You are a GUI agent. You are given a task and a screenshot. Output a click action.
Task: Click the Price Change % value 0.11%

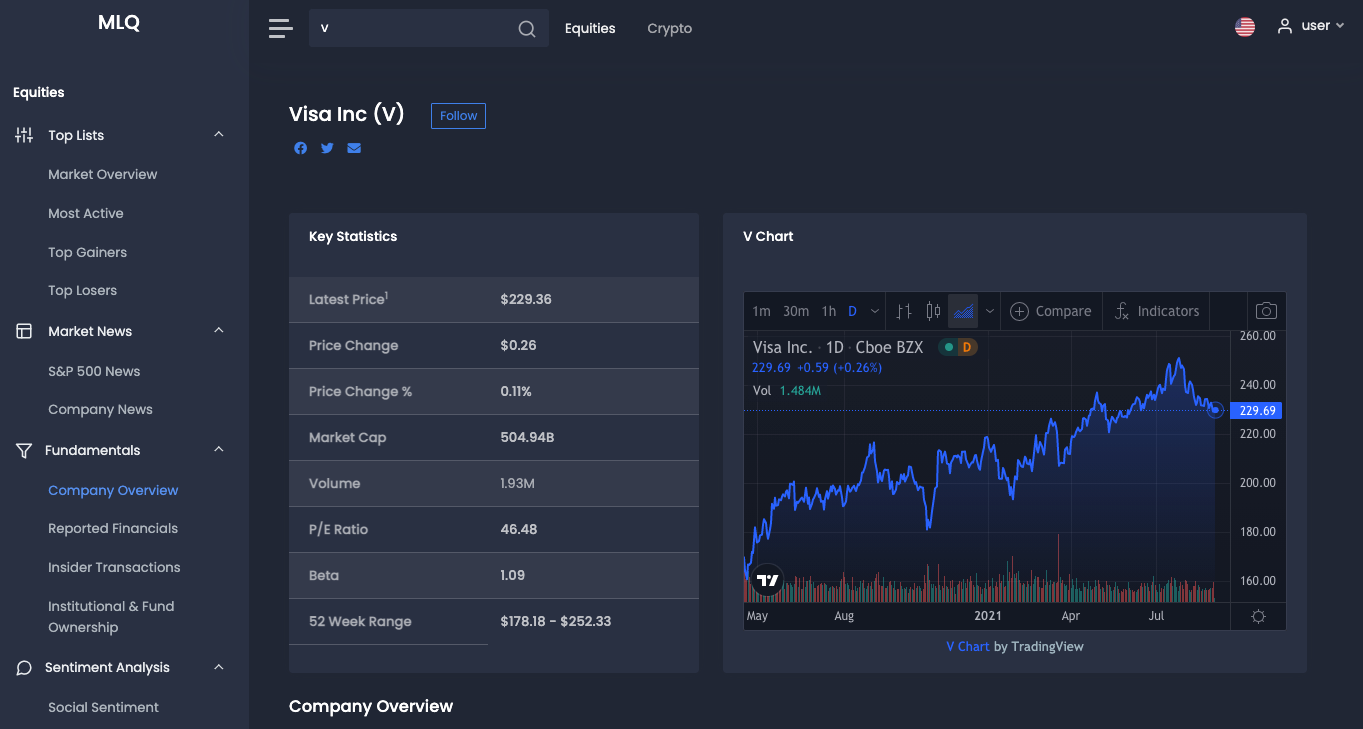[x=516, y=391]
